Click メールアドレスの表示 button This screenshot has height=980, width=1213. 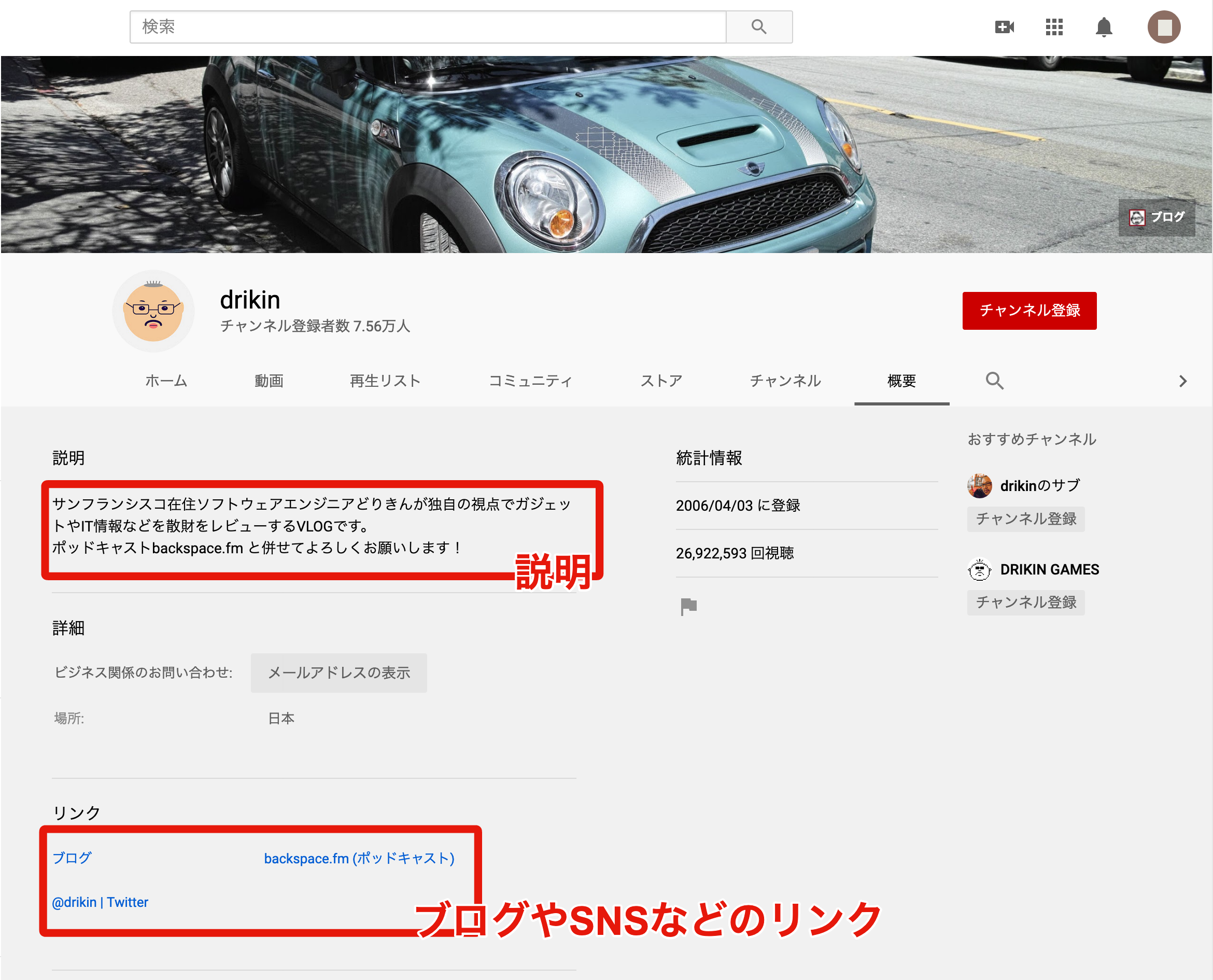point(338,673)
